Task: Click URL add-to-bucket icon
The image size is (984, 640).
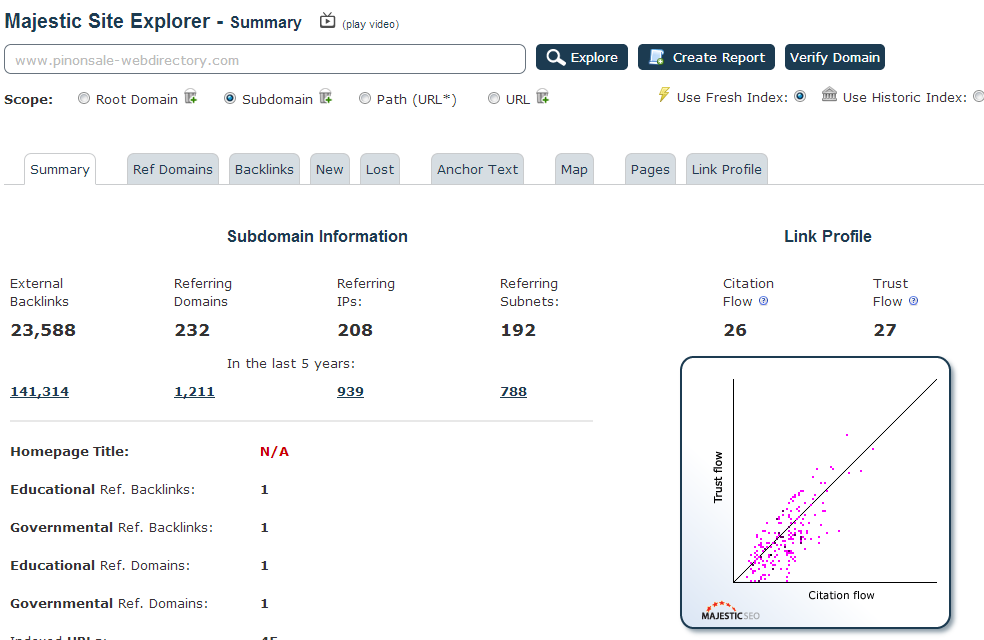Action: pyautogui.click(x=543, y=97)
